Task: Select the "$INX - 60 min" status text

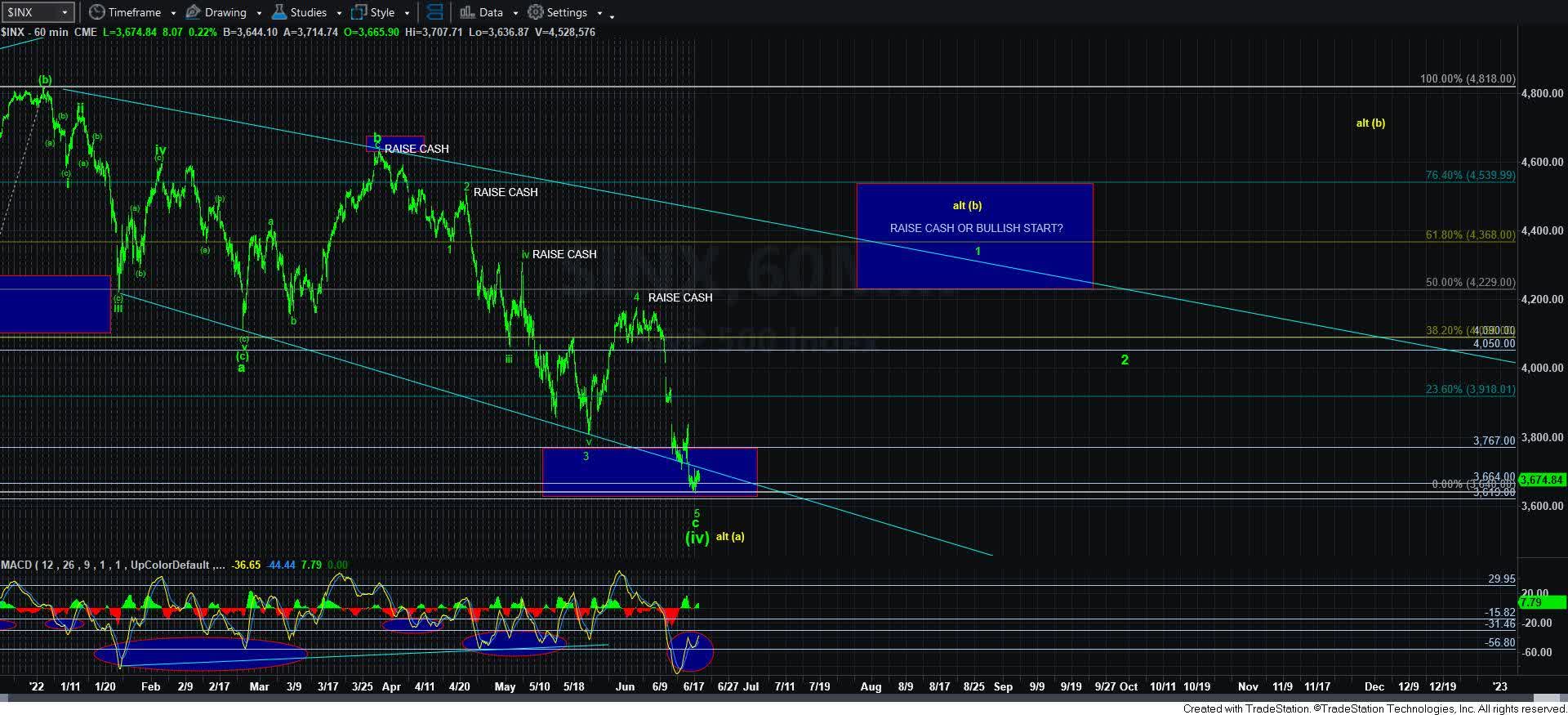Action: [35, 32]
